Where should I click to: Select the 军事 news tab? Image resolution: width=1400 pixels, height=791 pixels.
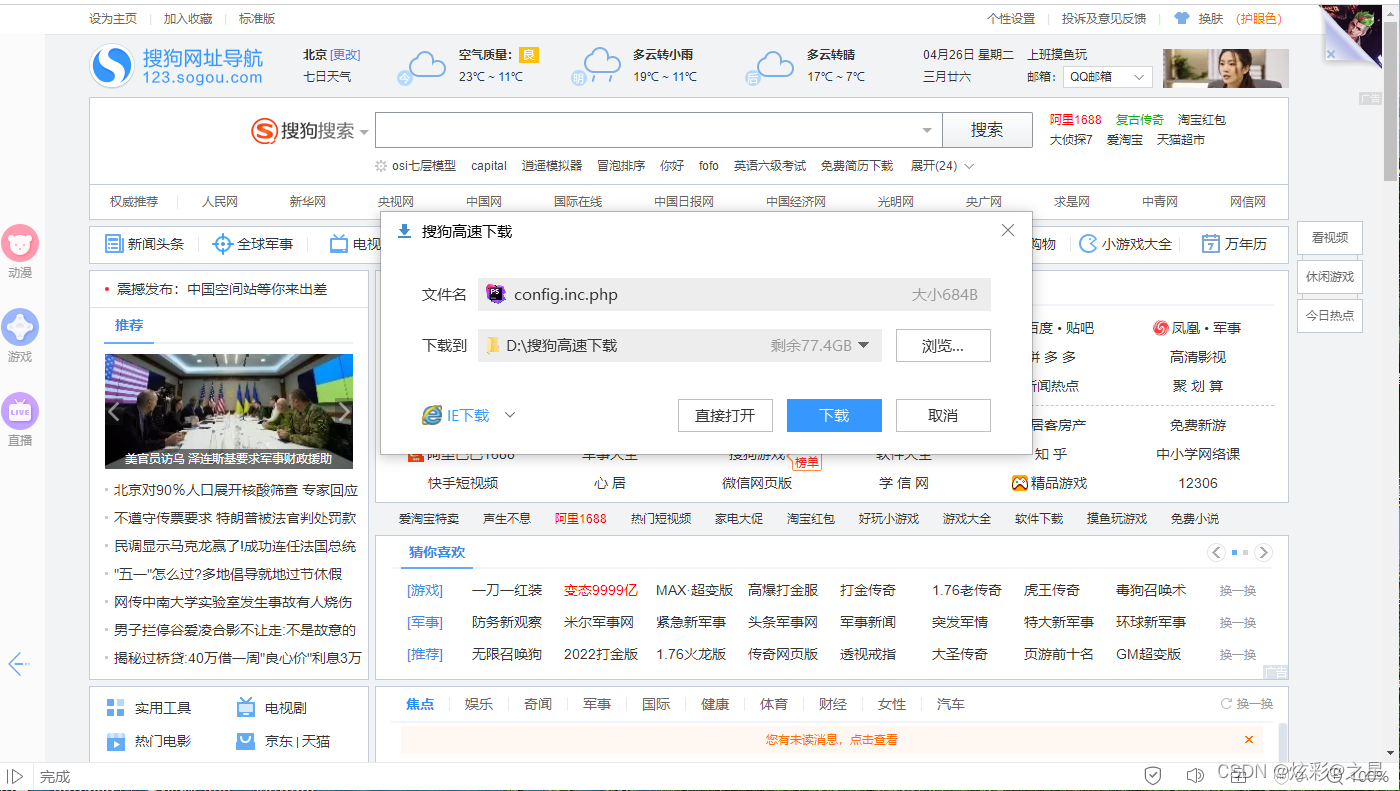click(x=597, y=705)
